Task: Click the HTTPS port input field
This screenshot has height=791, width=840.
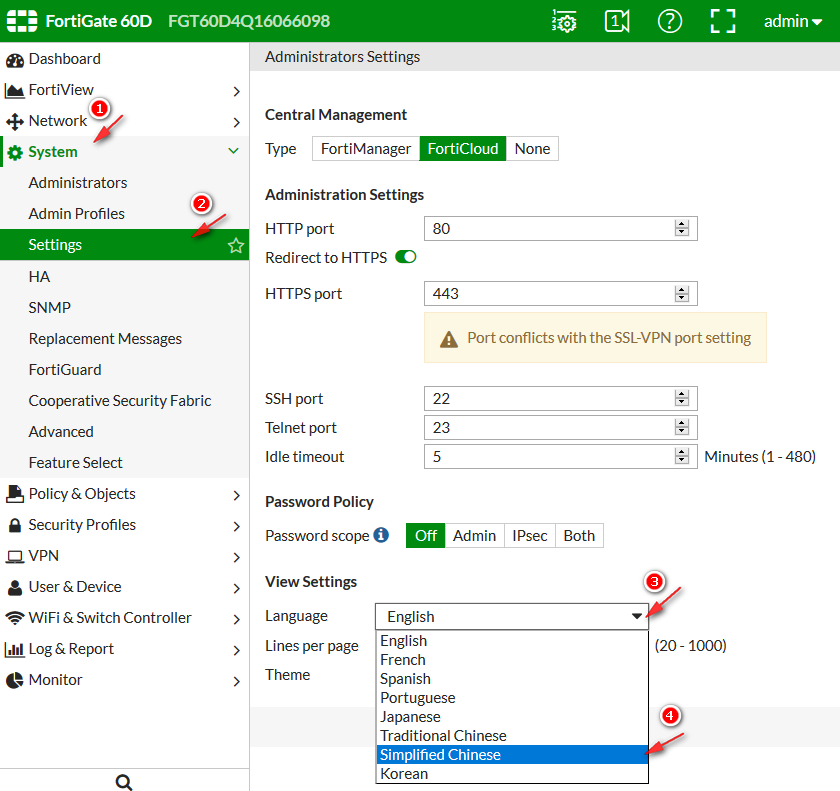Action: (560, 293)
